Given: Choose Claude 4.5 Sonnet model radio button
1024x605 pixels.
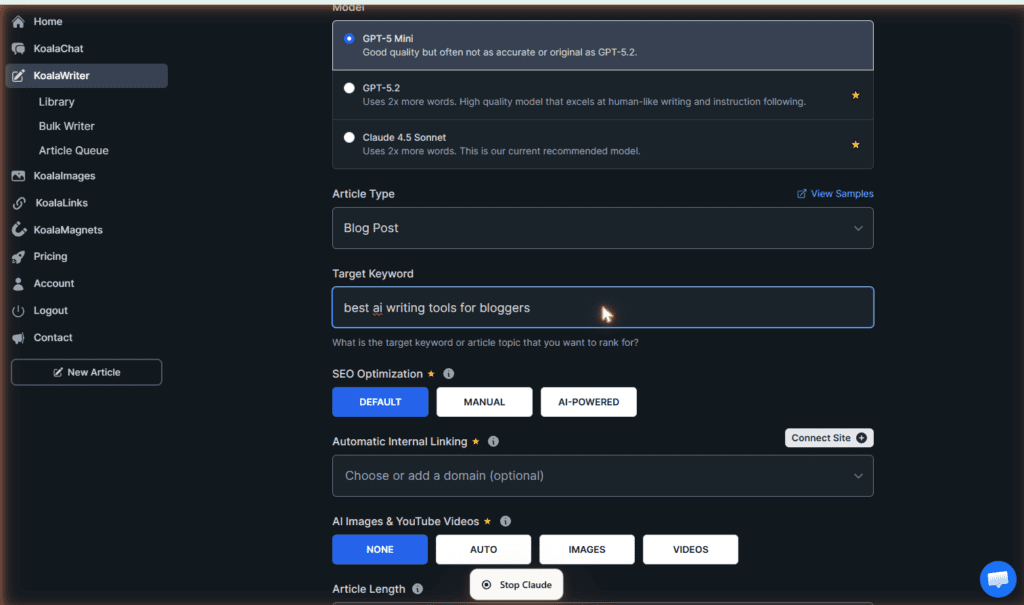Looking at the screenshot, I should click(349, 137).
